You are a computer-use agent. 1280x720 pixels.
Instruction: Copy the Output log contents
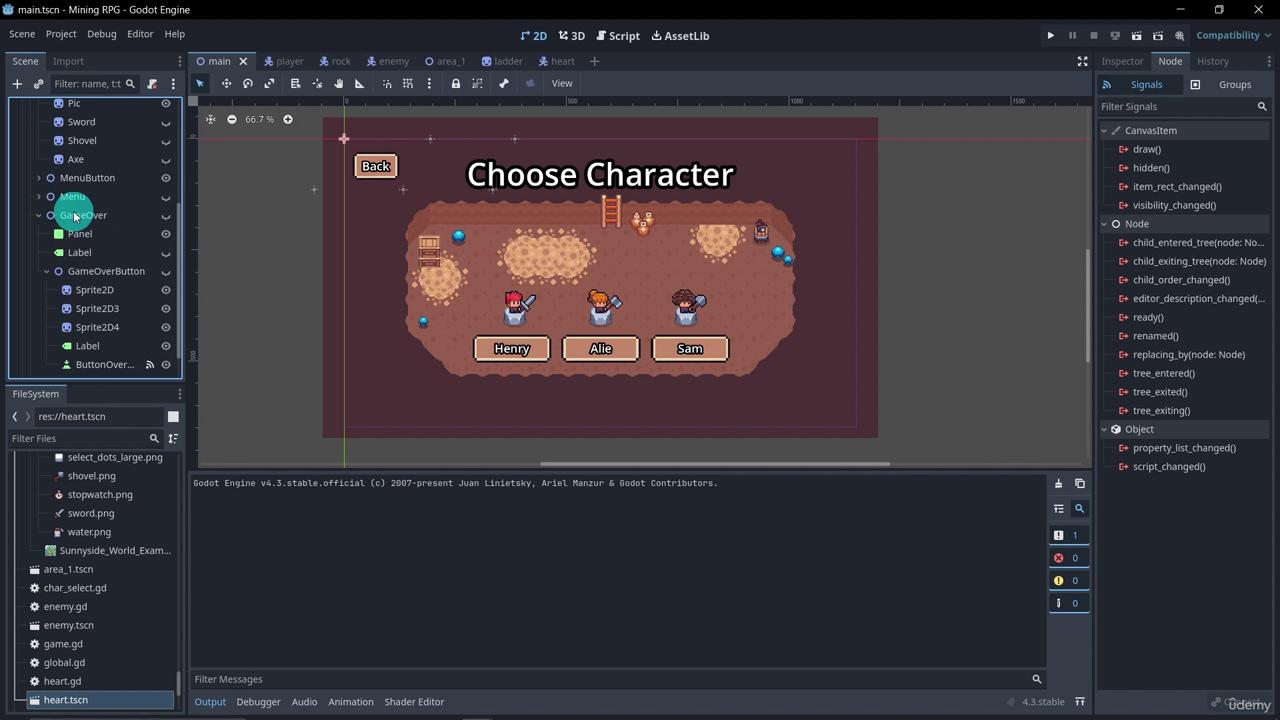[1080, 484]
